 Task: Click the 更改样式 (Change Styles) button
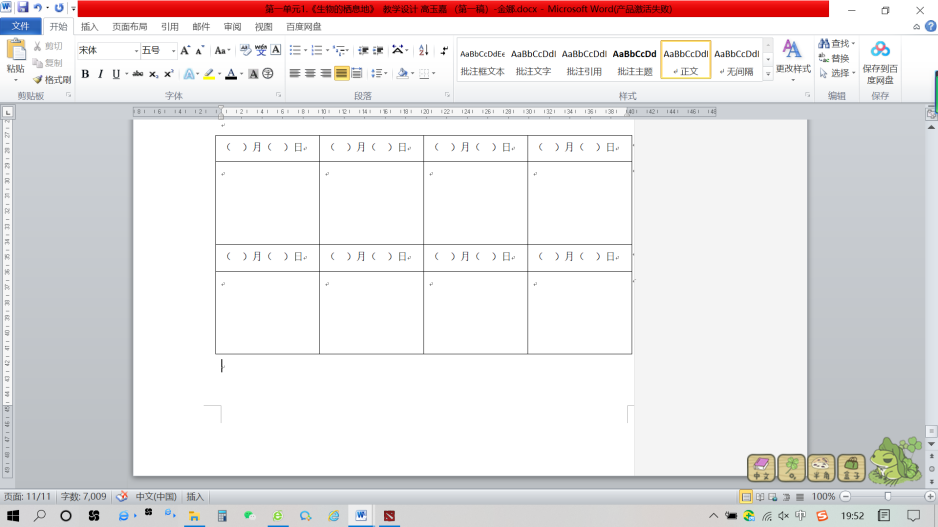click(x=792, y=58)
